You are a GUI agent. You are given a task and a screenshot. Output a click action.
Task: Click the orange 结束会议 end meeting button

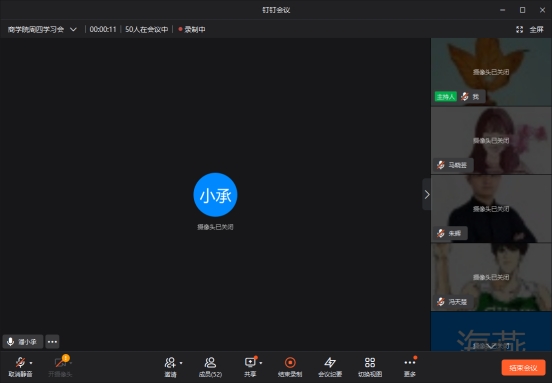[523, 368]
